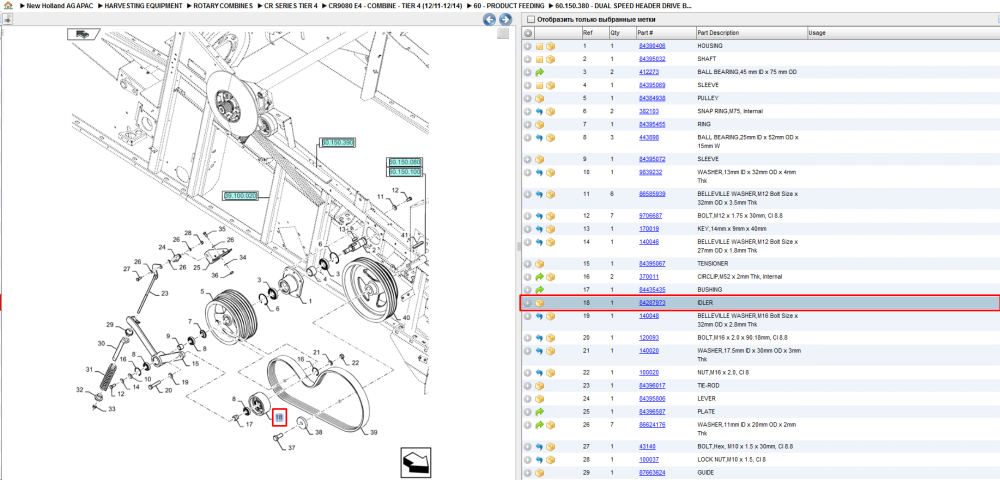Open 60 - PRODUCT FEEDING breadcrumb
Screen dimensions: 1000x480
pos(509,5)
